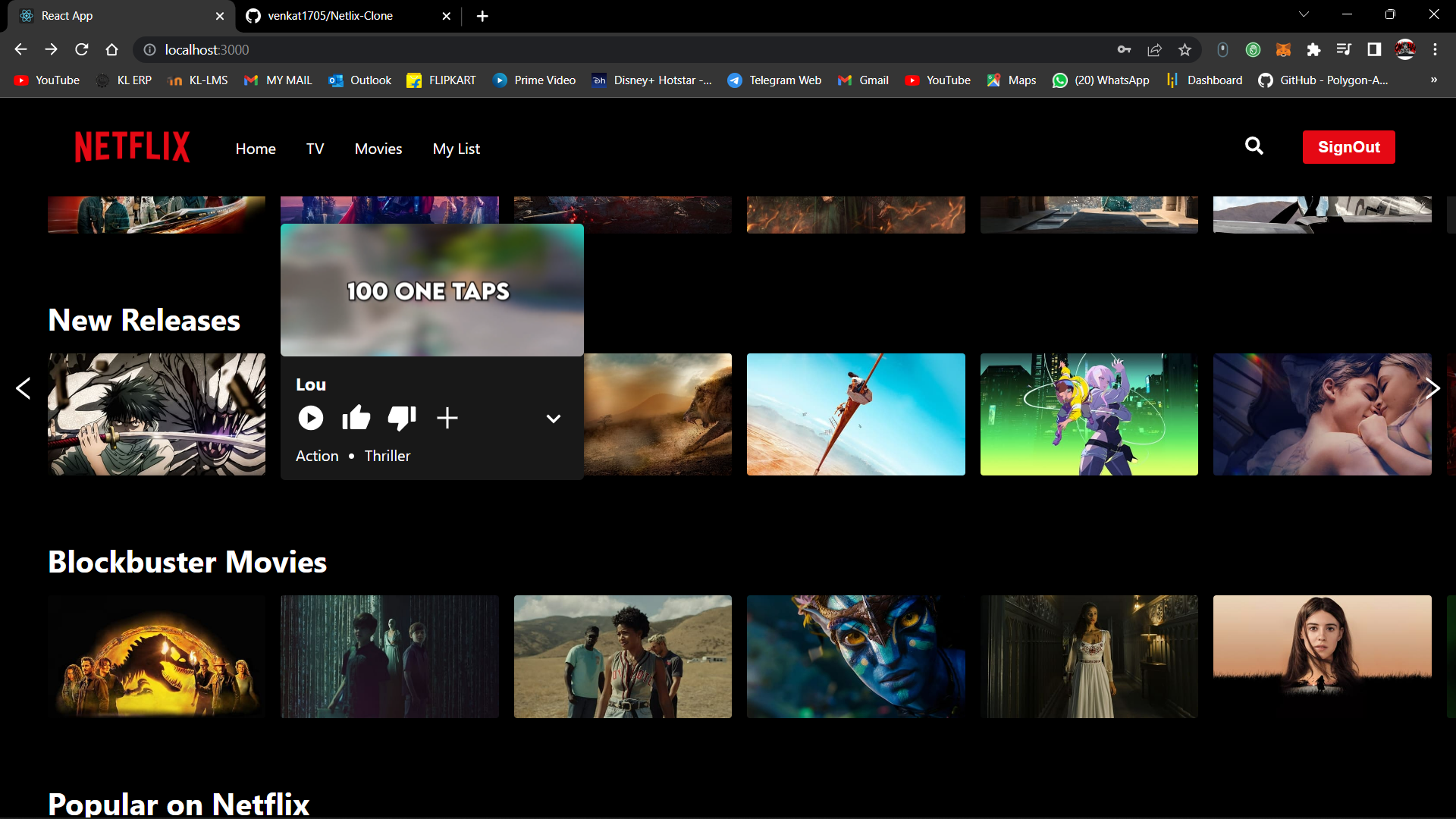Bookmark this tab with star icon
Viewport: 1456px width, 819px height.
coord(1185,49)
